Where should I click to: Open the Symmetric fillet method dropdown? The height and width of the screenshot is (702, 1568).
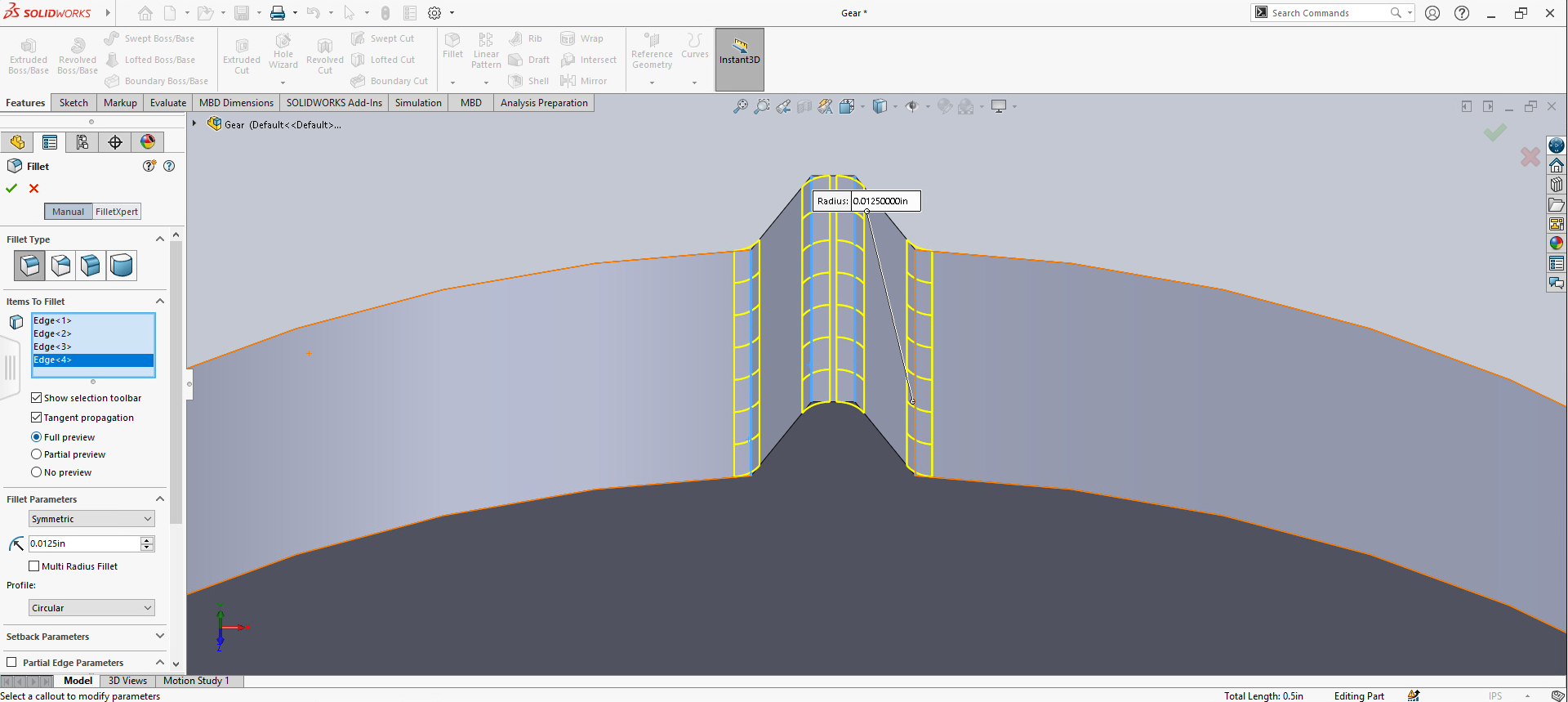click(91, 519)
